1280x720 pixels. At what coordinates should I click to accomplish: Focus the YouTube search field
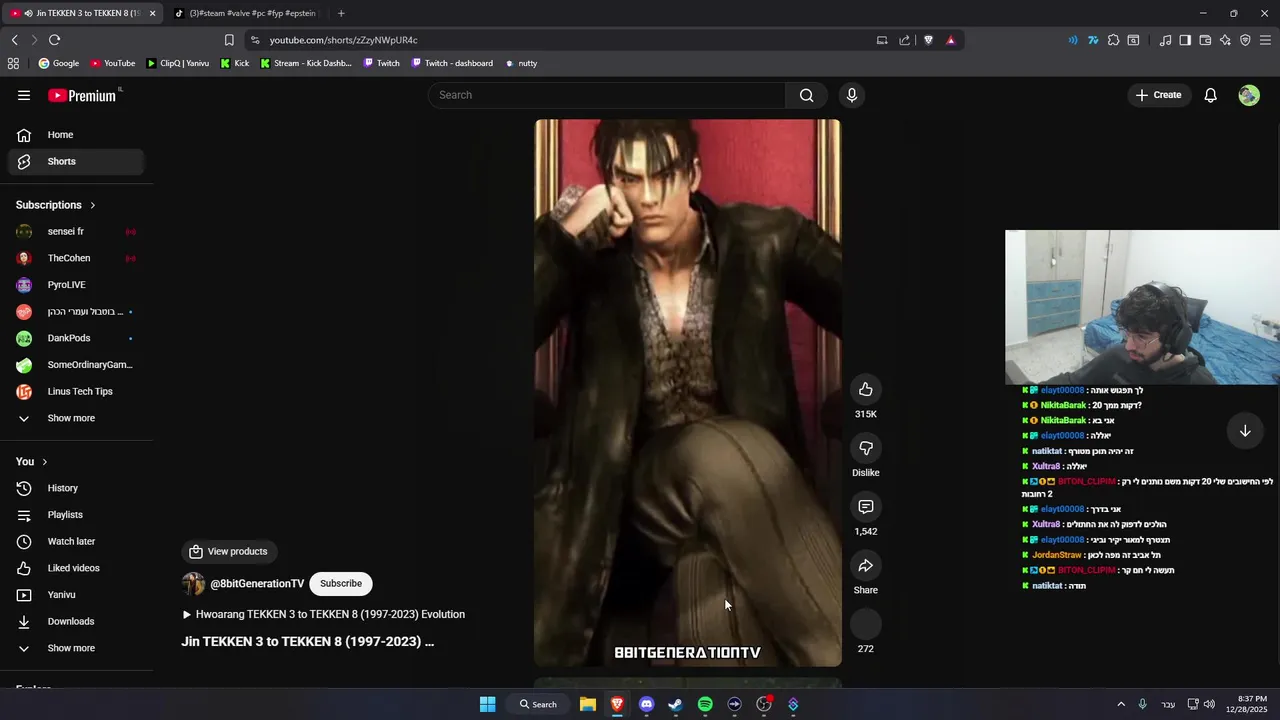coord(607,95)
